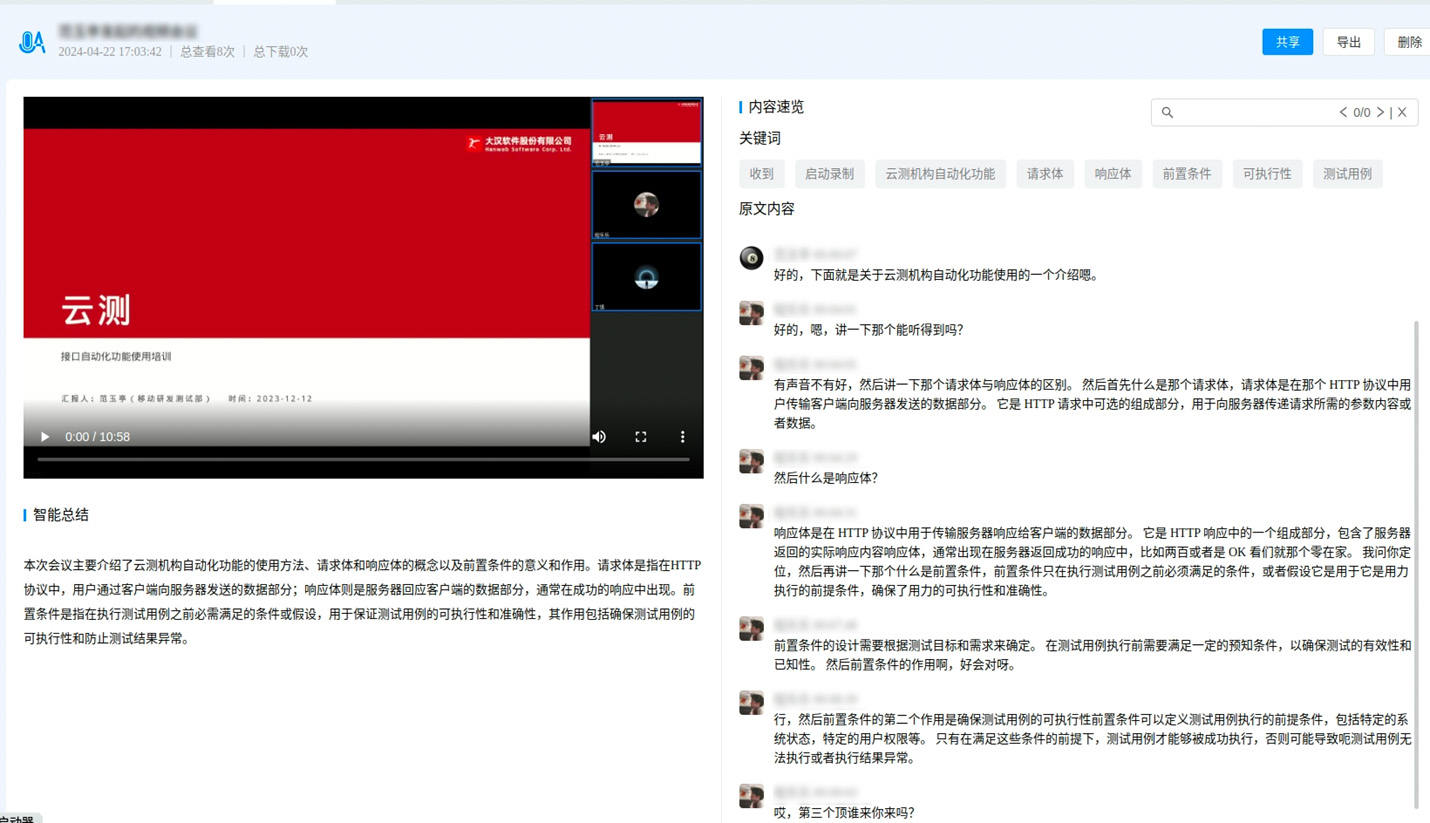Clear search with the X icon
Screen dimensions: 1430x823
(x=1402, y=113)
